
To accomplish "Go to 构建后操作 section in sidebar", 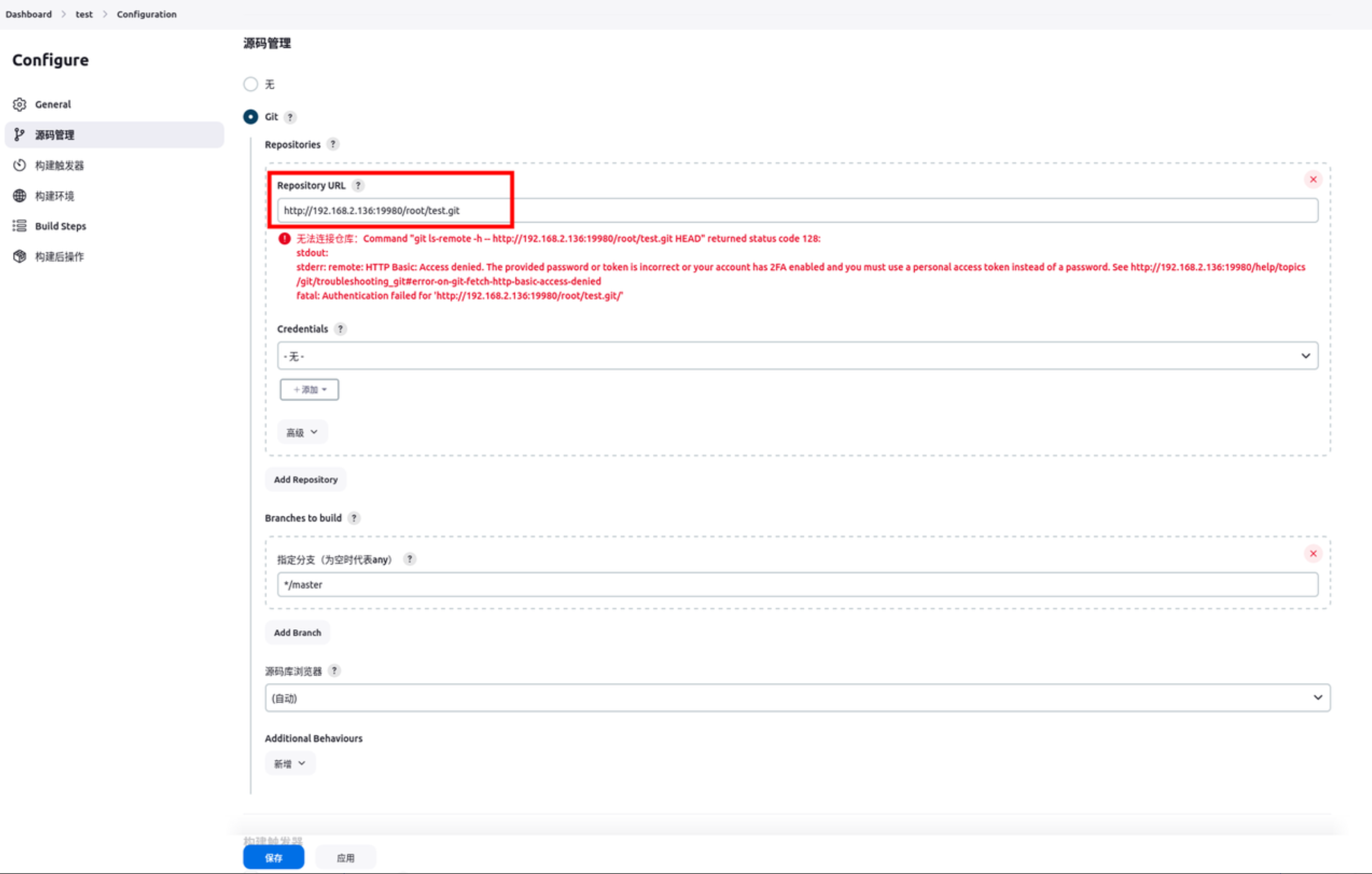I will [x=114, y=256].
